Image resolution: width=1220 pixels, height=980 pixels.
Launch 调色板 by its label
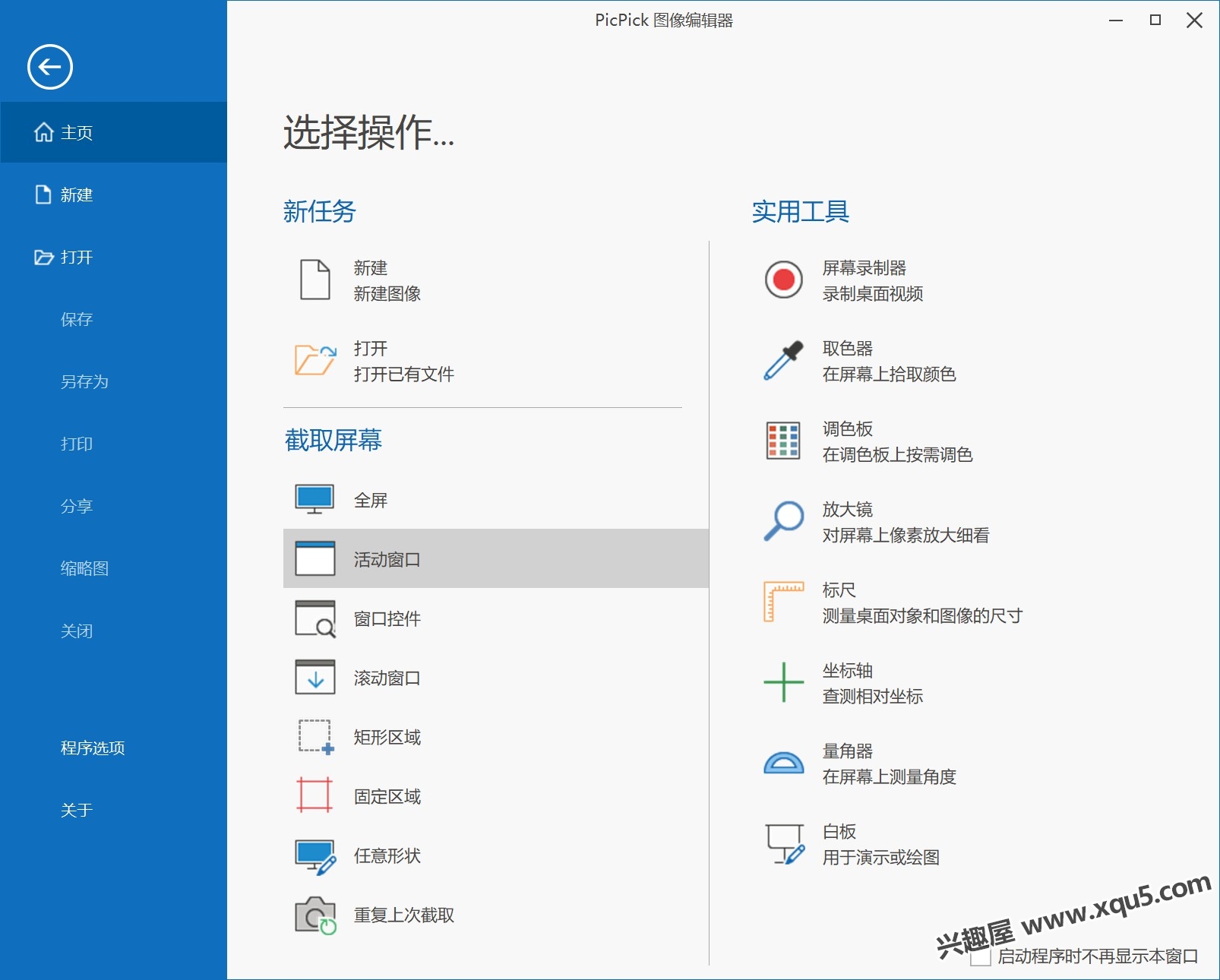(848, 429)
